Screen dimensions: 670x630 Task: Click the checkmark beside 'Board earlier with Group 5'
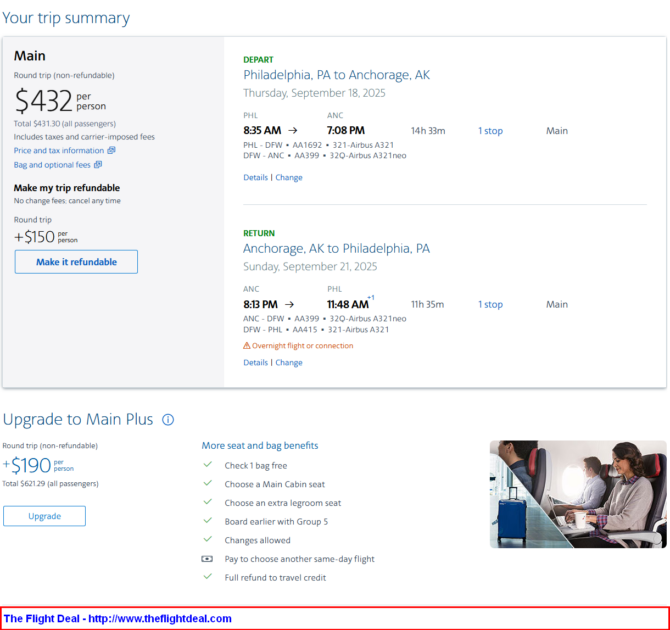208,521
